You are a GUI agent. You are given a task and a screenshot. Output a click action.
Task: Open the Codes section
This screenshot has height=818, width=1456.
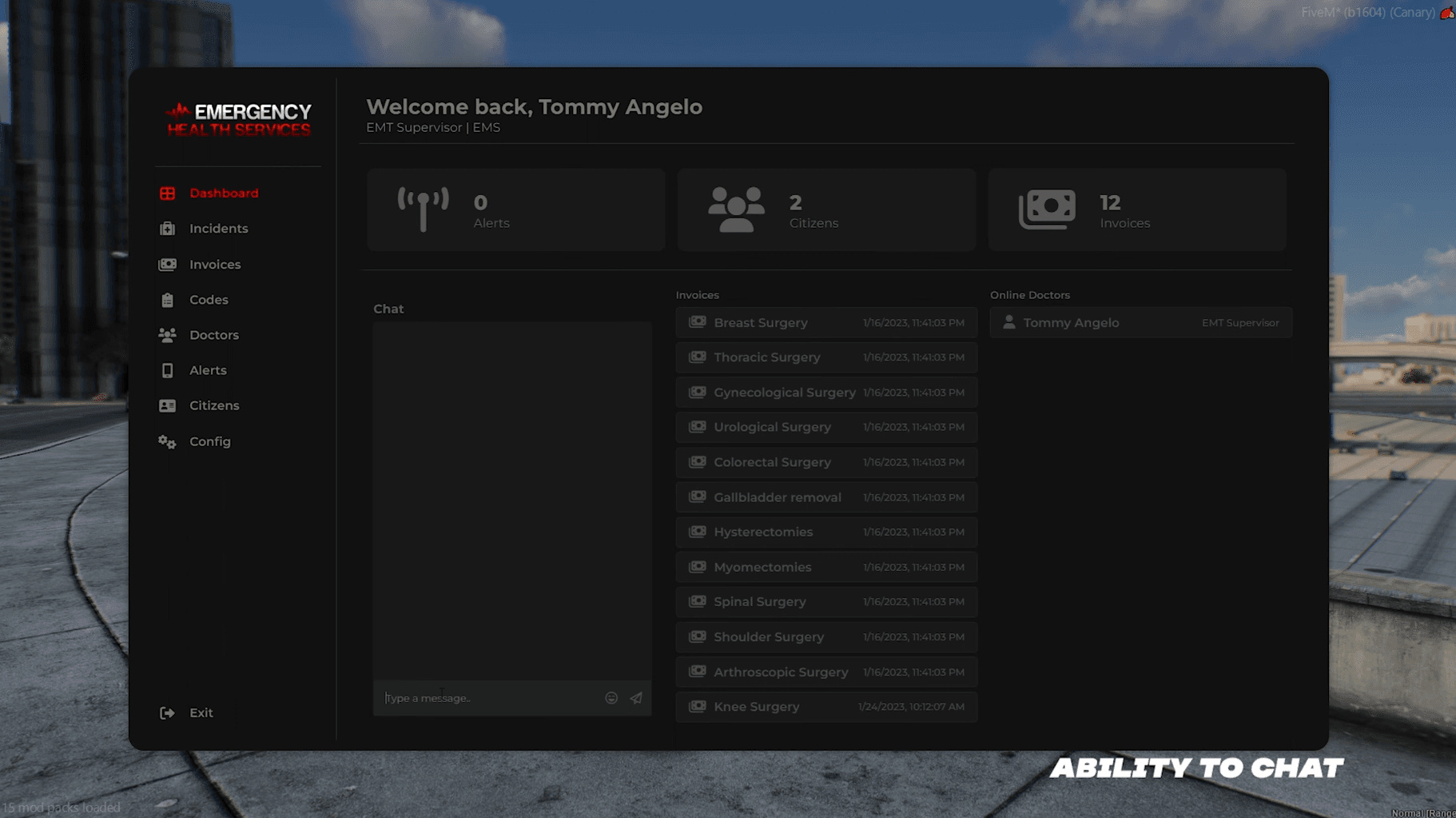[x=209, y=300]
